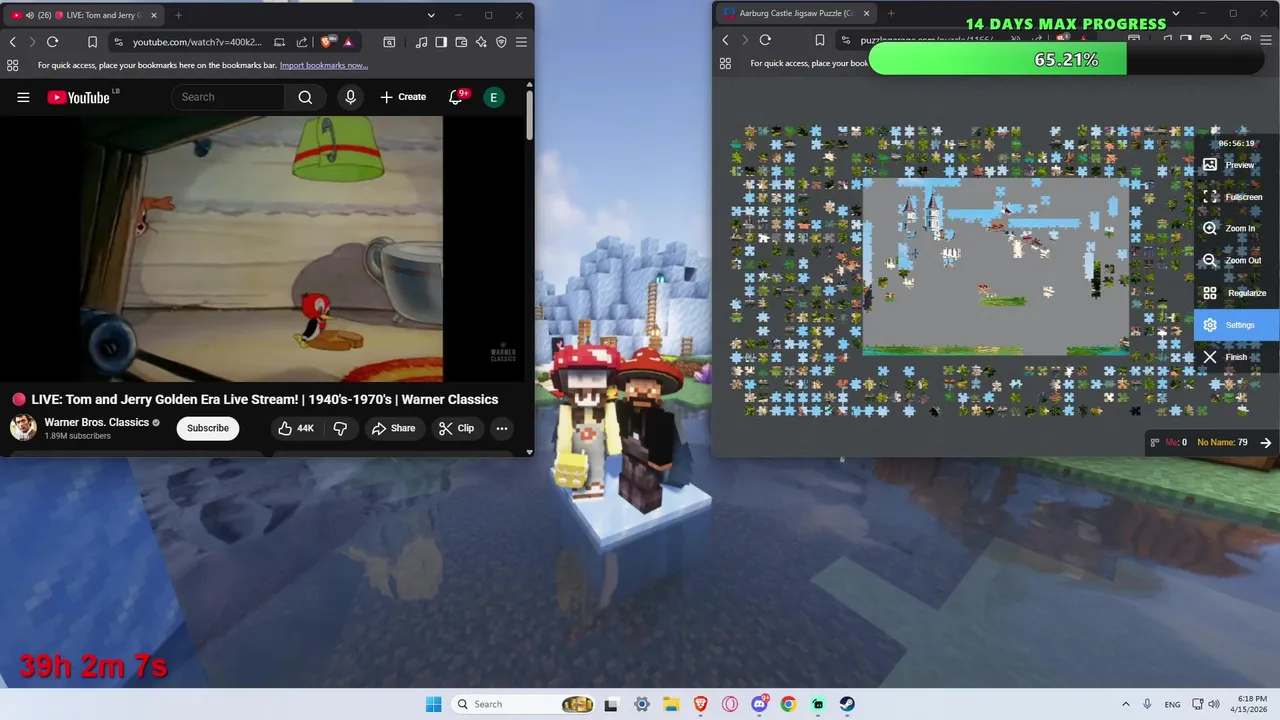Viewport: 1280px width, 720px height.
Task: Open YouTube notifications bell
Action: (457, 97)
